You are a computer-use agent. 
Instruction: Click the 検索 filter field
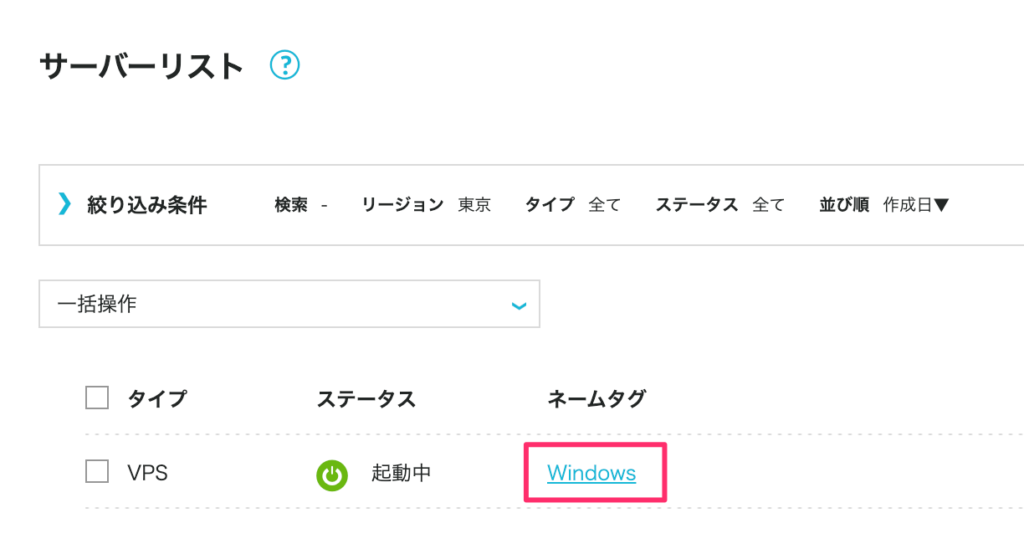coord(301,205)
